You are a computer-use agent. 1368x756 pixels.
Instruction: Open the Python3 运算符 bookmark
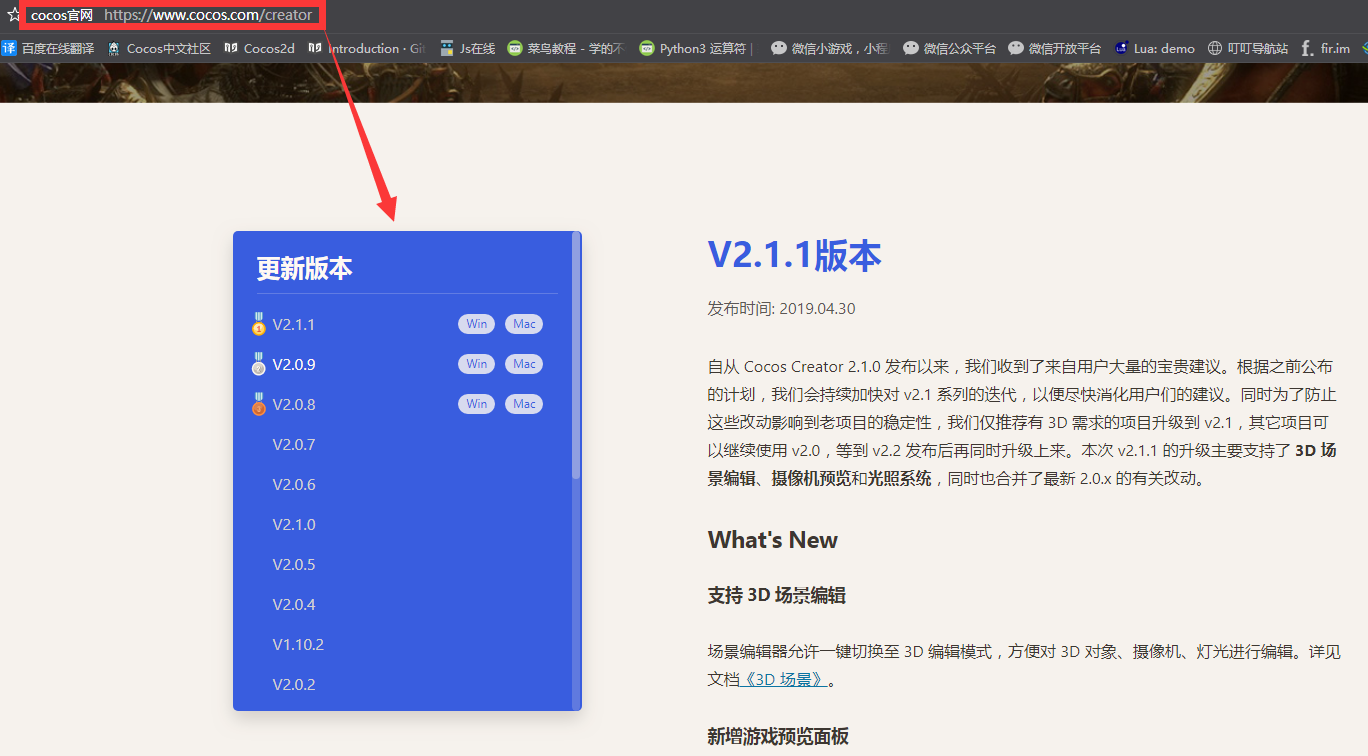coord(696,48)
